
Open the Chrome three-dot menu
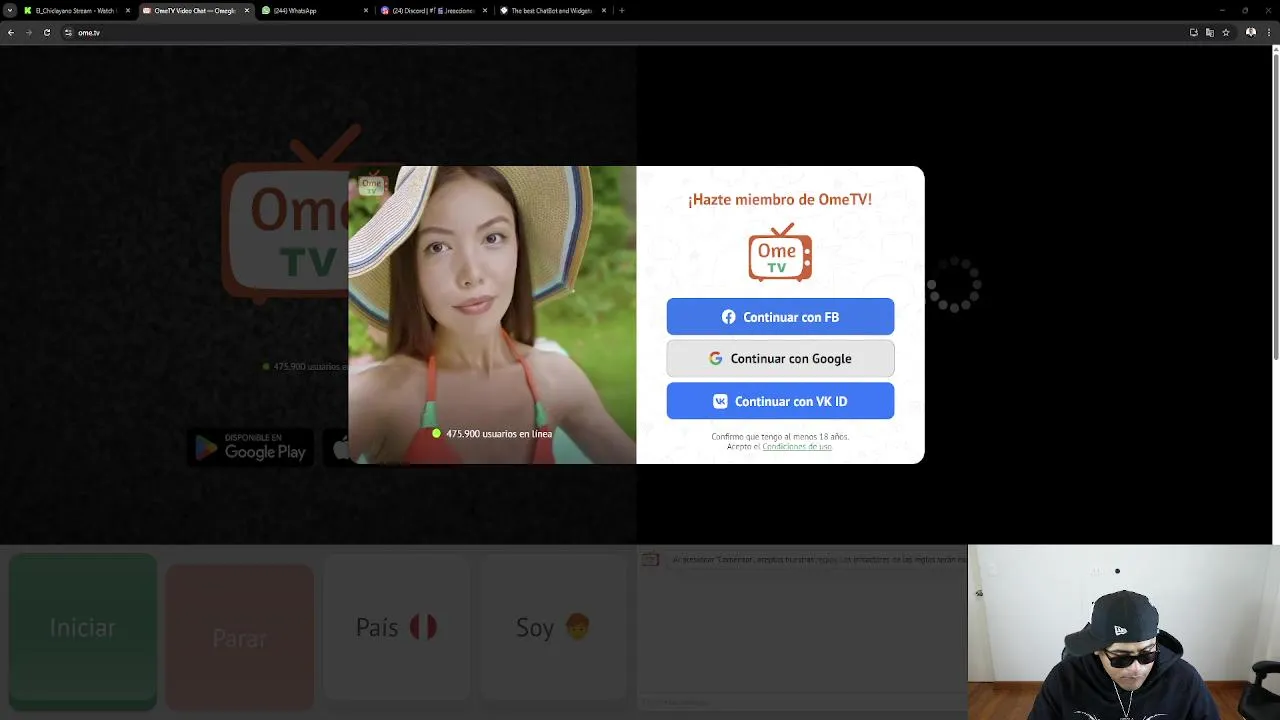pos(1268,32)
